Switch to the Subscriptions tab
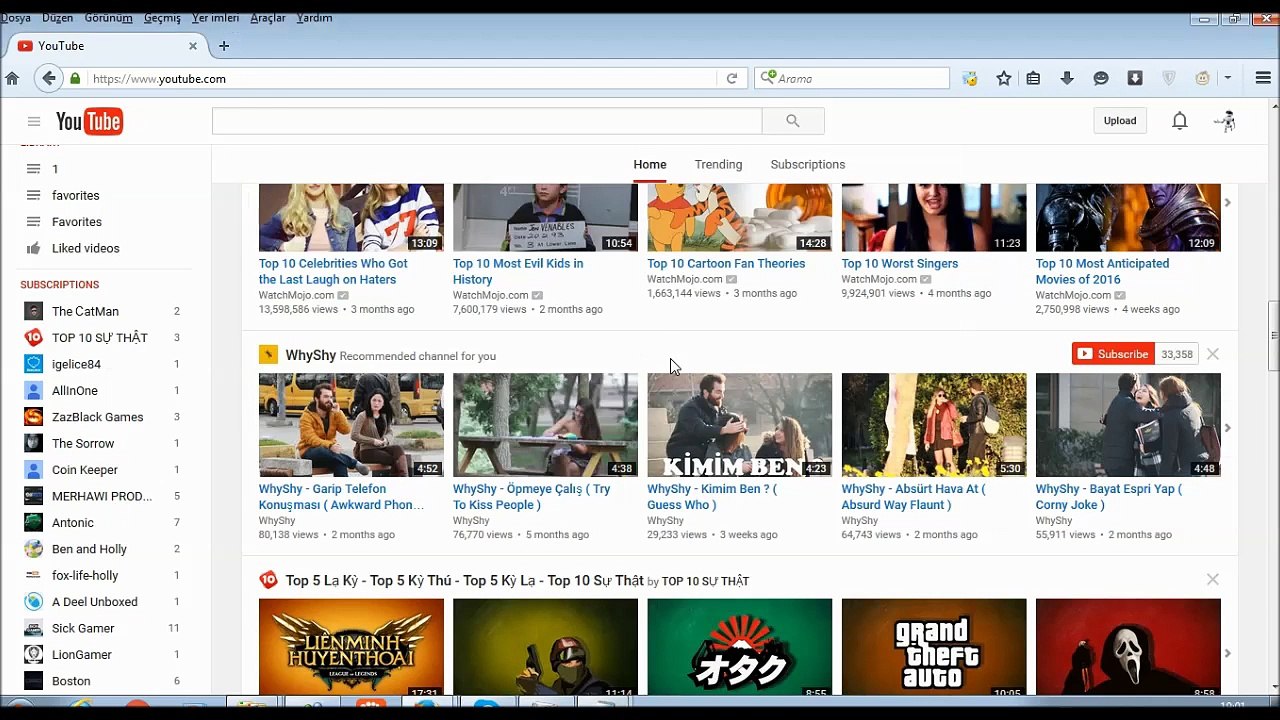 (808, 164)
